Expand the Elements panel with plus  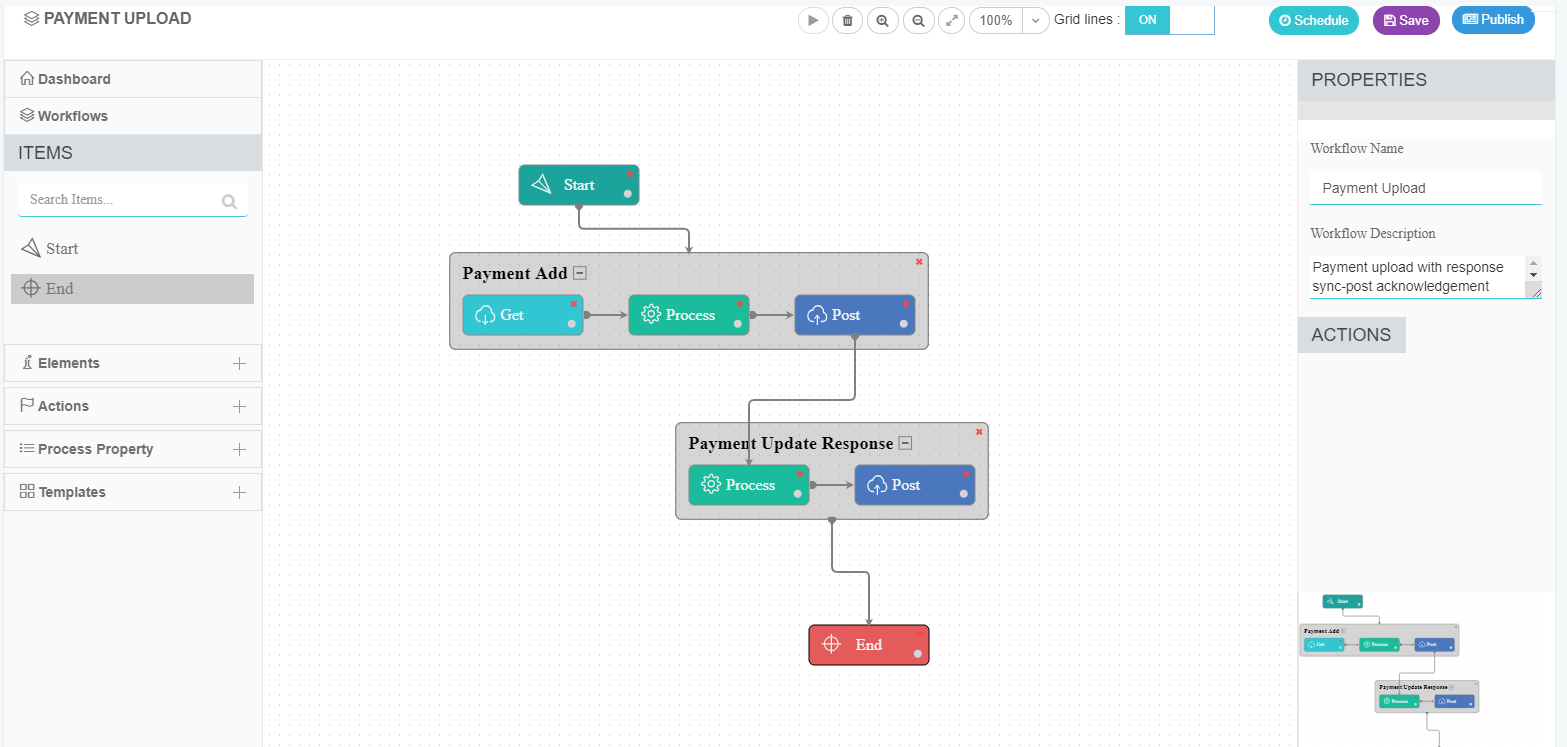click(x=240, y=363)
